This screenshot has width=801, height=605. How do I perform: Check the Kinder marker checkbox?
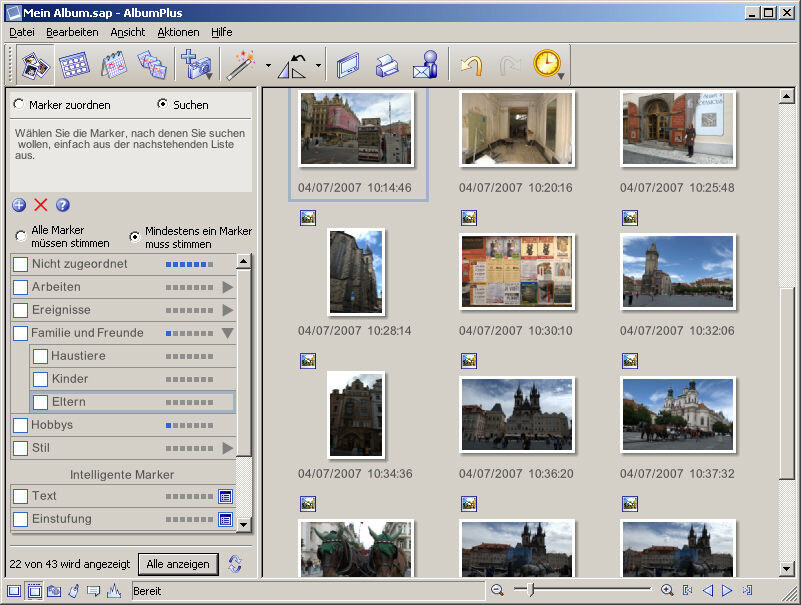(x=40, y=379)
